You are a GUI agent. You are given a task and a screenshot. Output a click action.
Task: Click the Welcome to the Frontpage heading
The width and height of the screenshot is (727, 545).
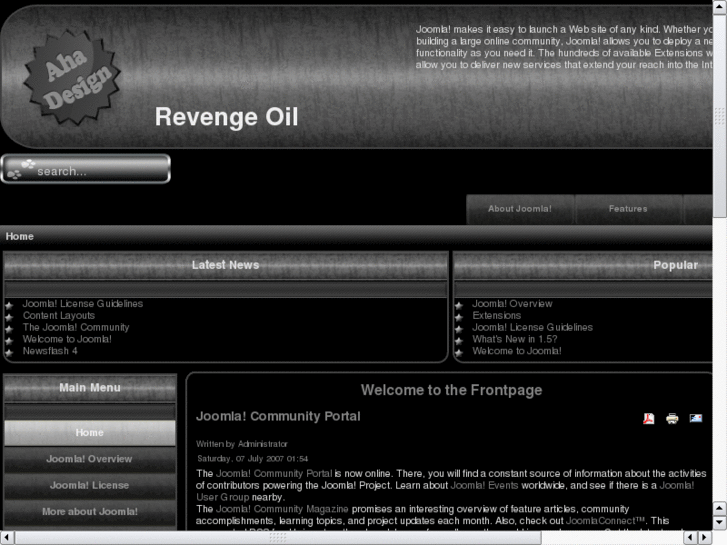[451, 390]
